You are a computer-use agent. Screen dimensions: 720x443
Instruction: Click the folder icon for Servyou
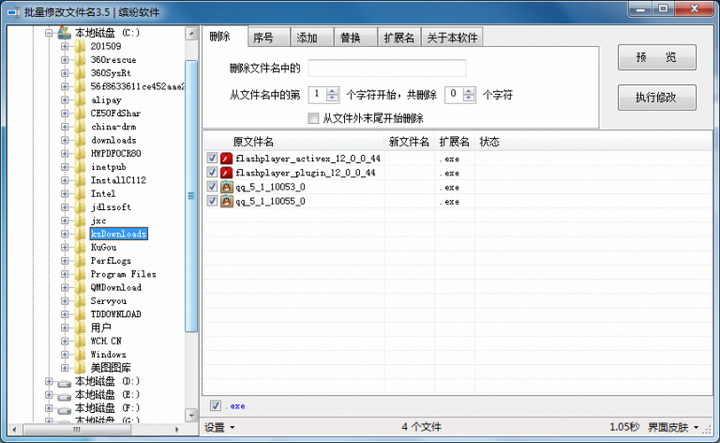point(80,301)
